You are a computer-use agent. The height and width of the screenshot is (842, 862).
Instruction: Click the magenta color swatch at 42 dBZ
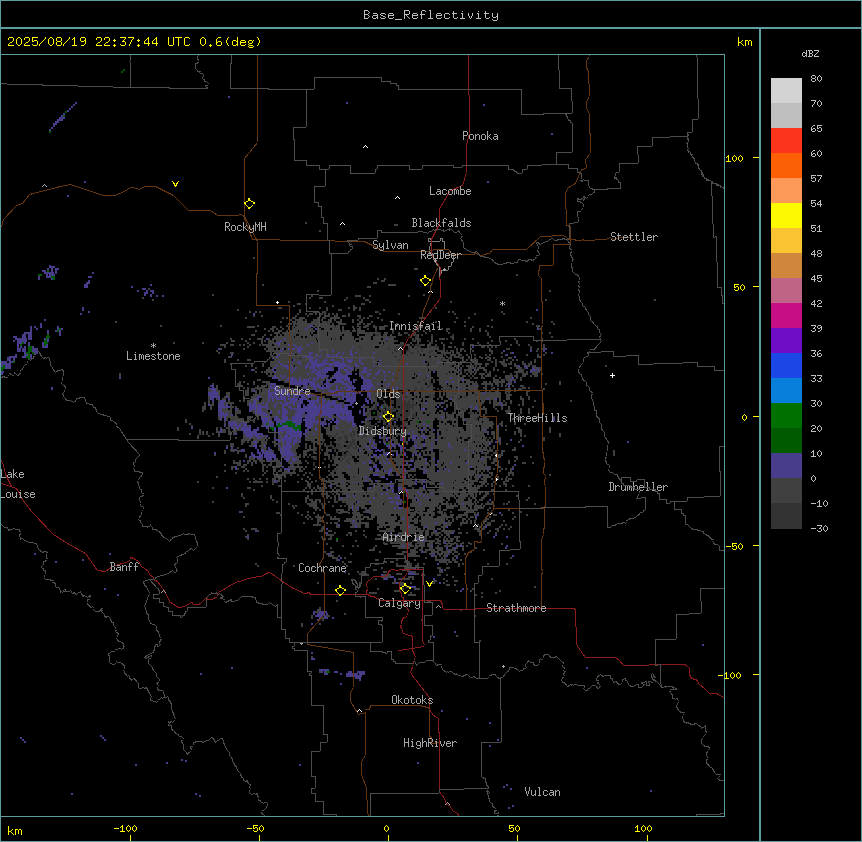click(786, 315)
